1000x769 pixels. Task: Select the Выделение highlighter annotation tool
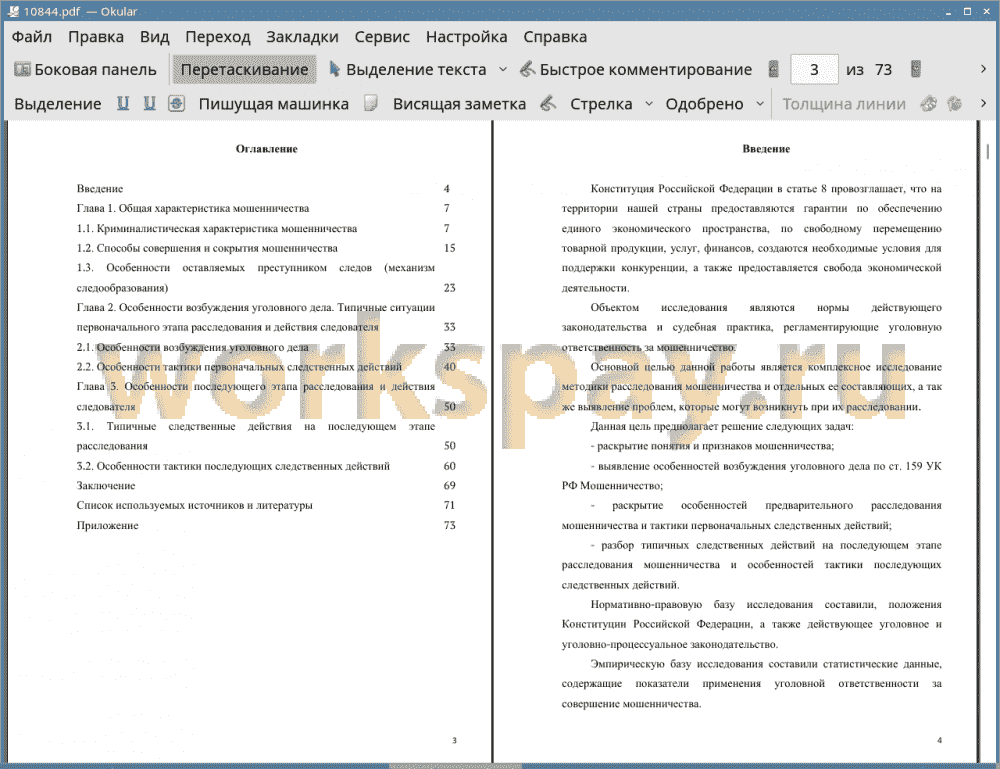pyautogui.click(x=57, y=104)
